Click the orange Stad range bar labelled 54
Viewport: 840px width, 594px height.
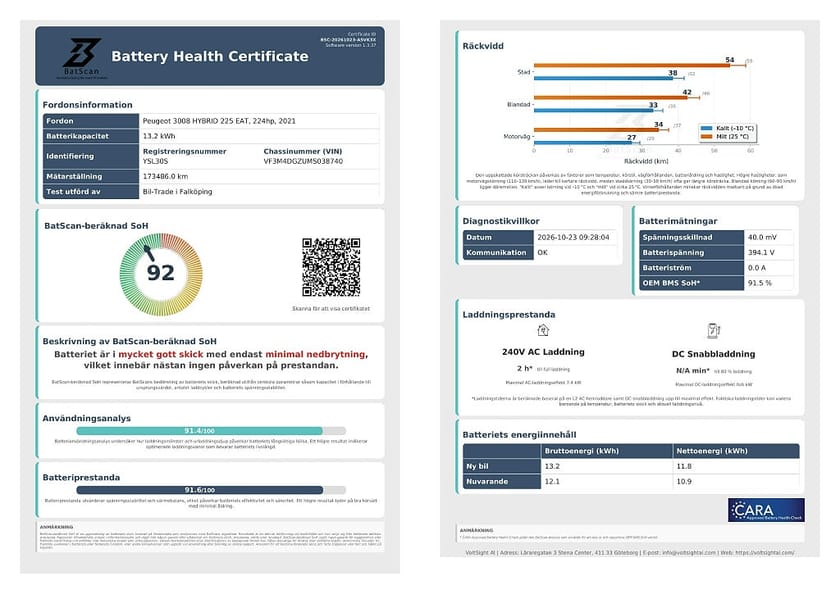632,65
